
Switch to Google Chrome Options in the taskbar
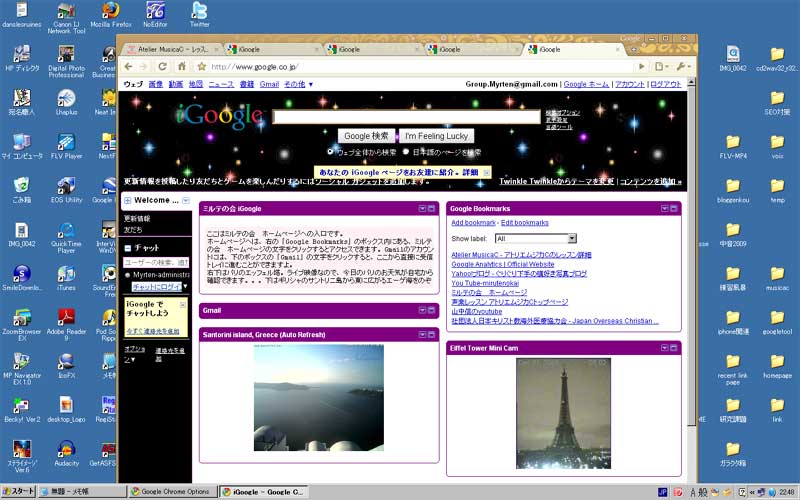pyautogui.click(x=172, y=492)
